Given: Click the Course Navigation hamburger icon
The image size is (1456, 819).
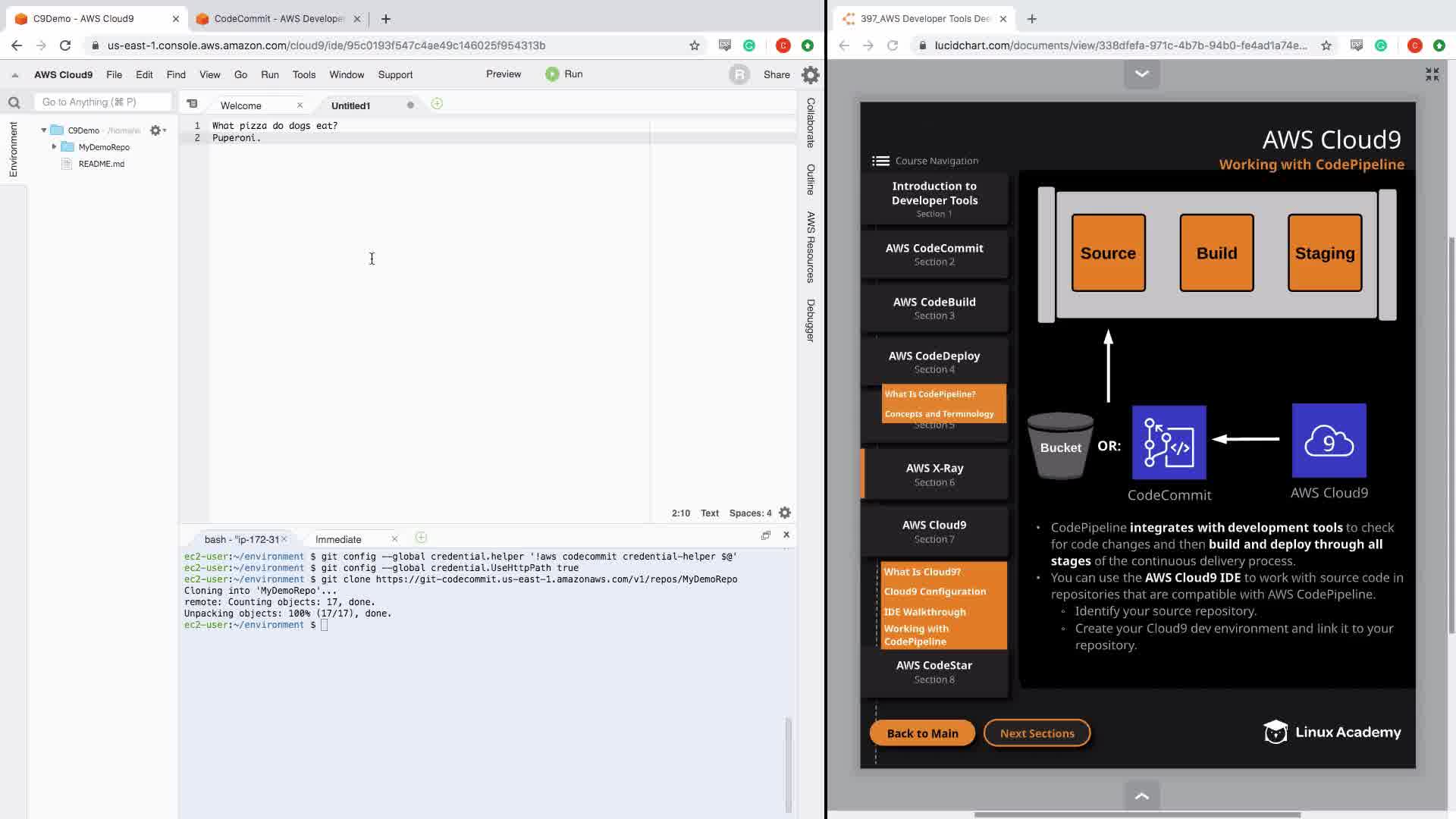Looking at the screenshot, I should pos(880,161).
